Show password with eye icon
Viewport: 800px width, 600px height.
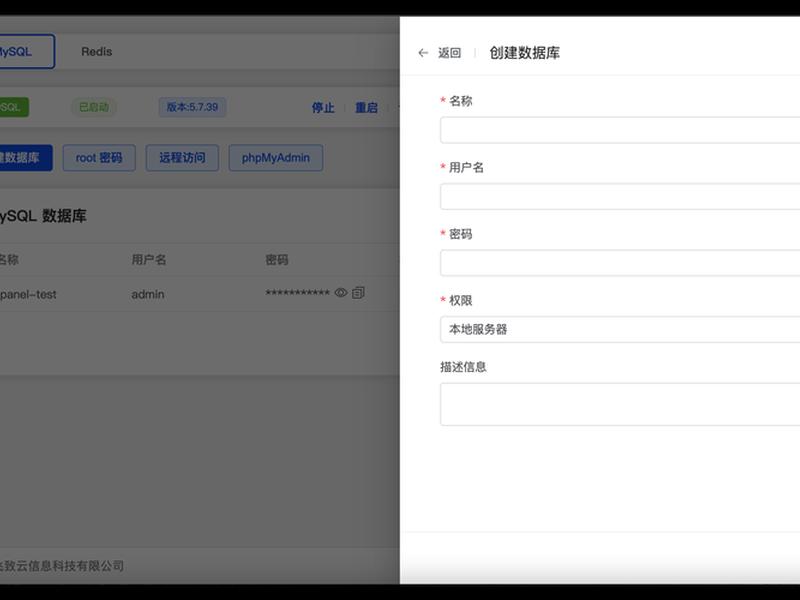[341, 293]
